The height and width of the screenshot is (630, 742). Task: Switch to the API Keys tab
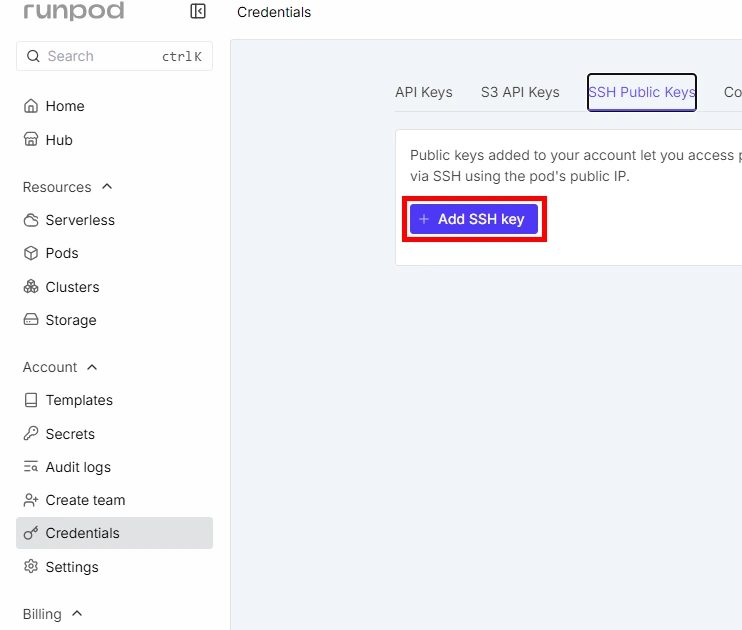(424, 92)
